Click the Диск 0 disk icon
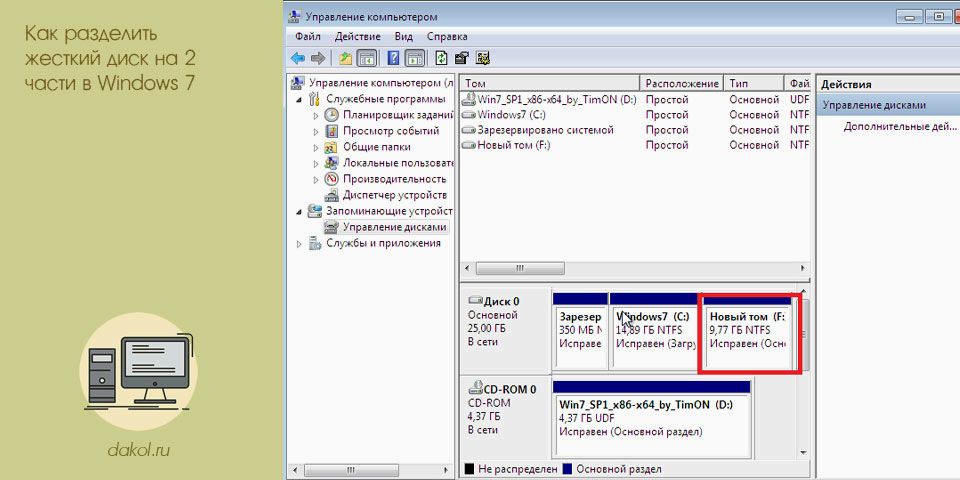Viewport: 960px width, 480px height. point(475,301)
